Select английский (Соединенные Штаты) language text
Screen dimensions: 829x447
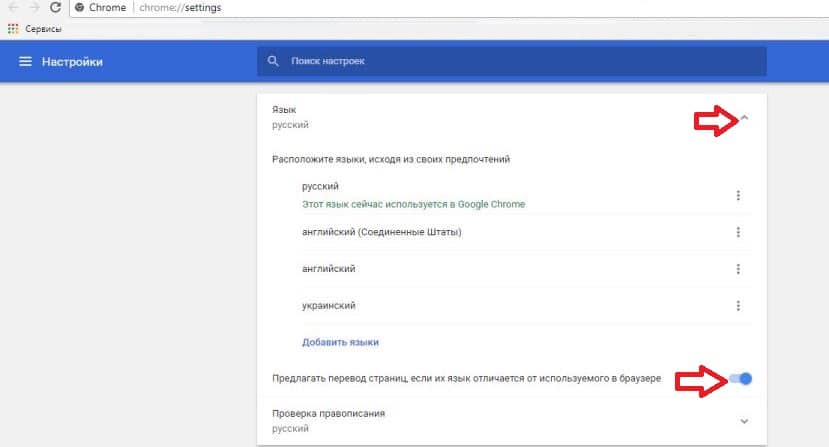click(x=382, y=232)
